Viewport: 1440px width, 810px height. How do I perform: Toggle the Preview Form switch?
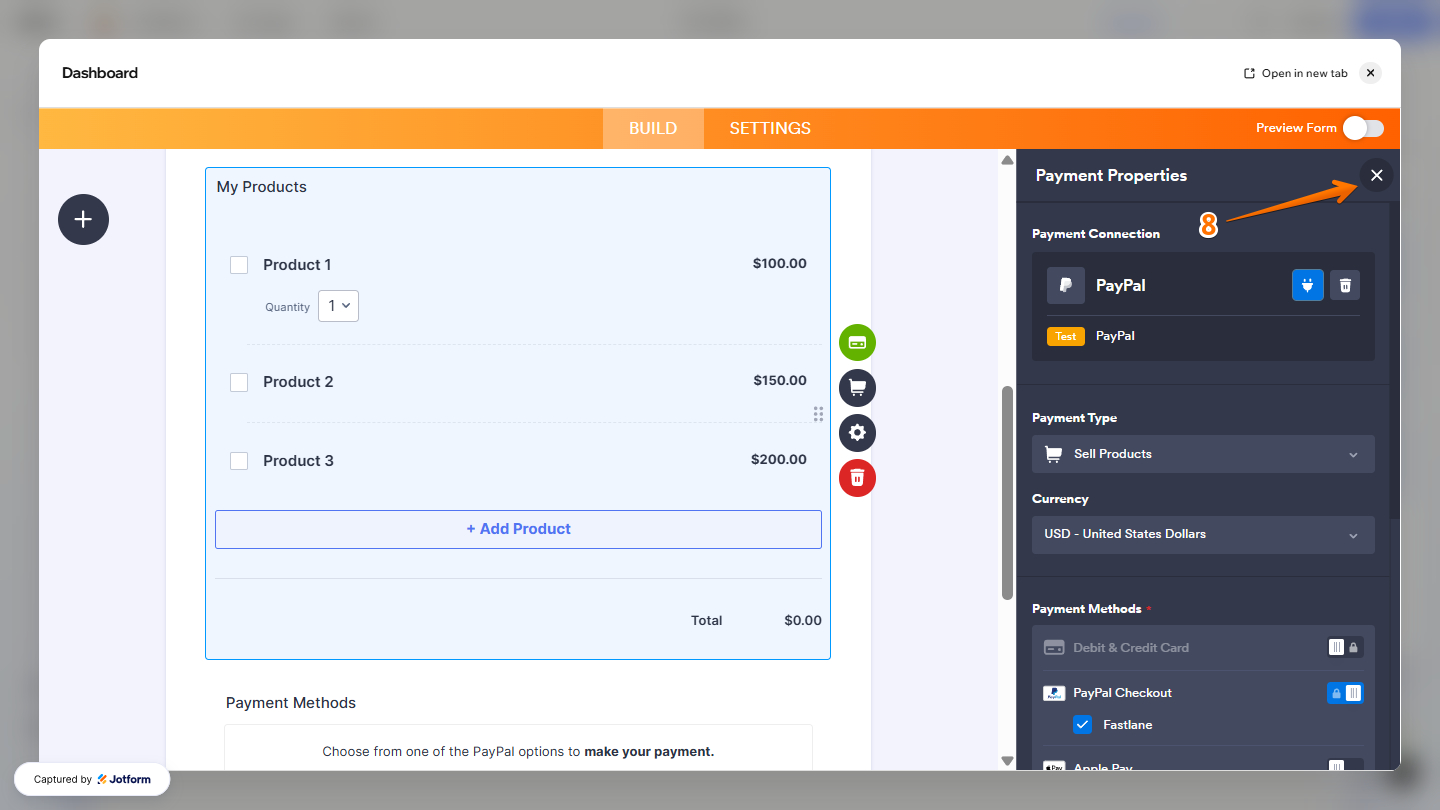pyautogui.click(x=1364, y=128)
